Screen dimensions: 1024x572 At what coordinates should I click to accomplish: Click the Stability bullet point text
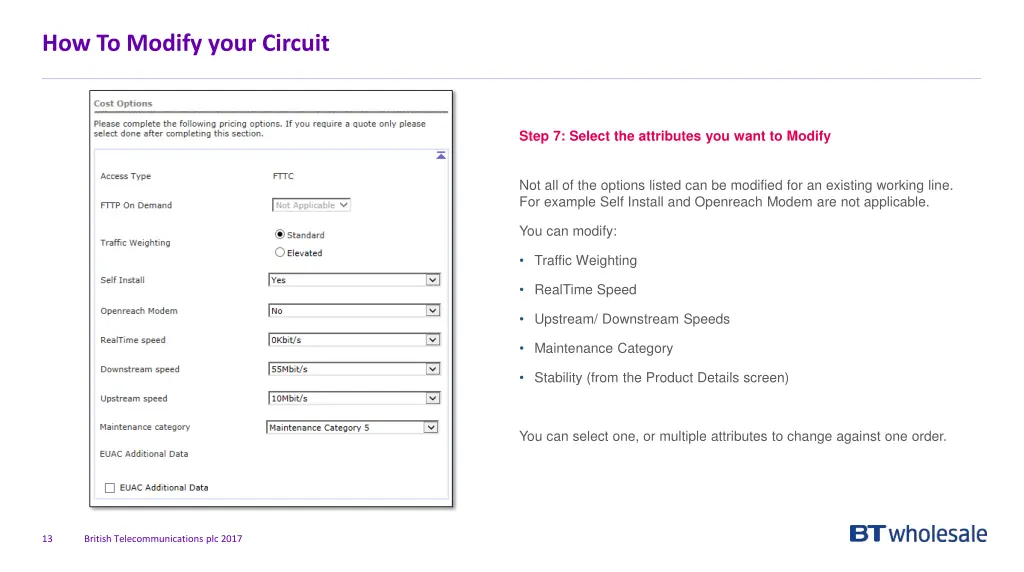(661, 378)
